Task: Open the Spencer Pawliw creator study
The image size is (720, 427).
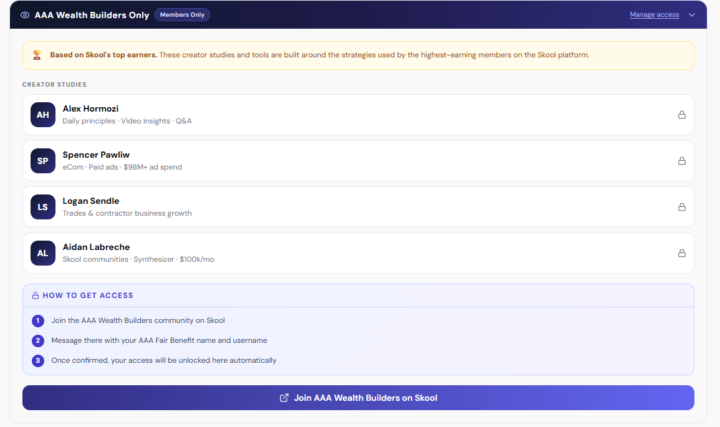Action: coord(358,161)
